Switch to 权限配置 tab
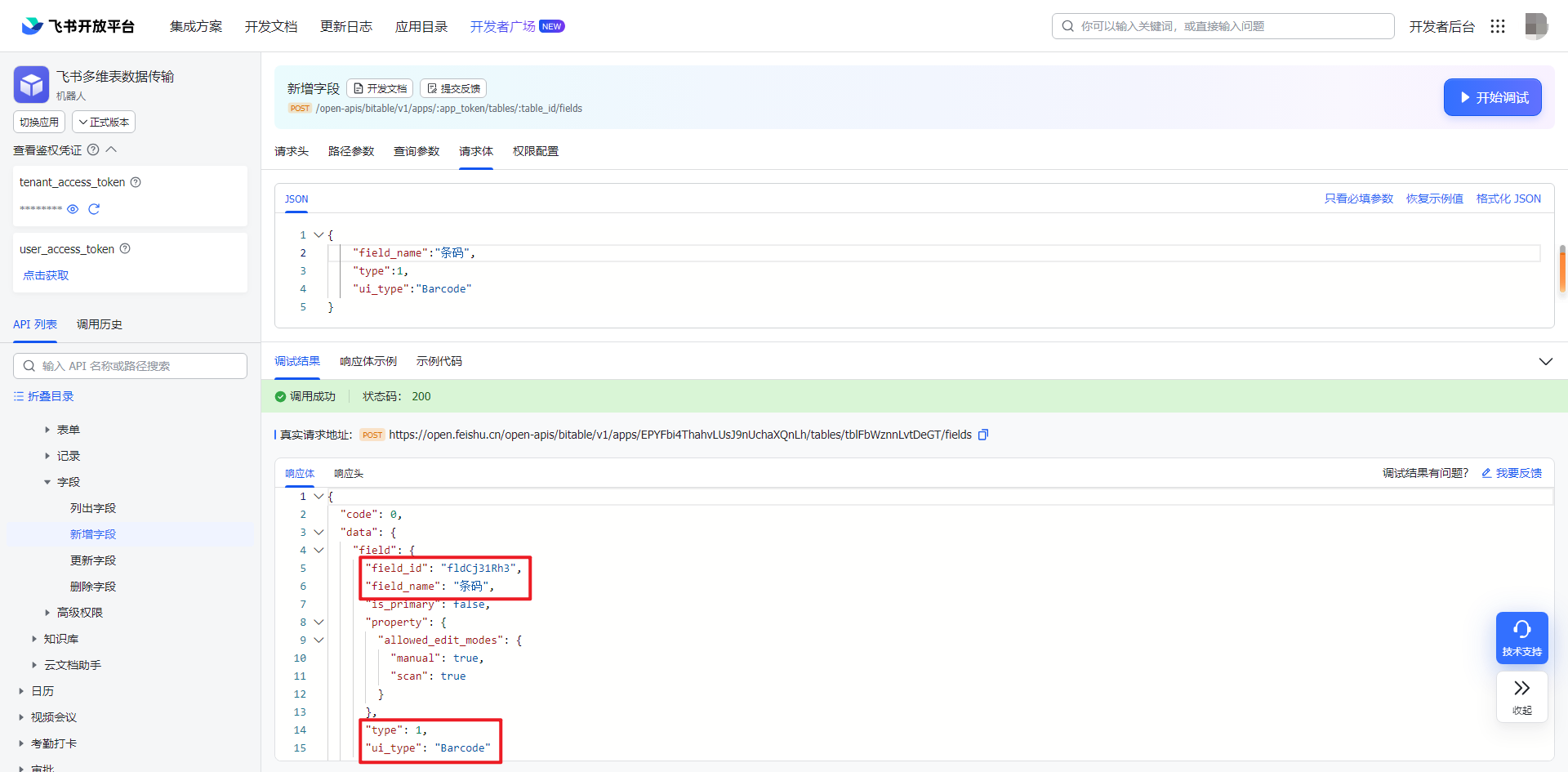This screenshot has height=772, width=1568. pos(536,151)
